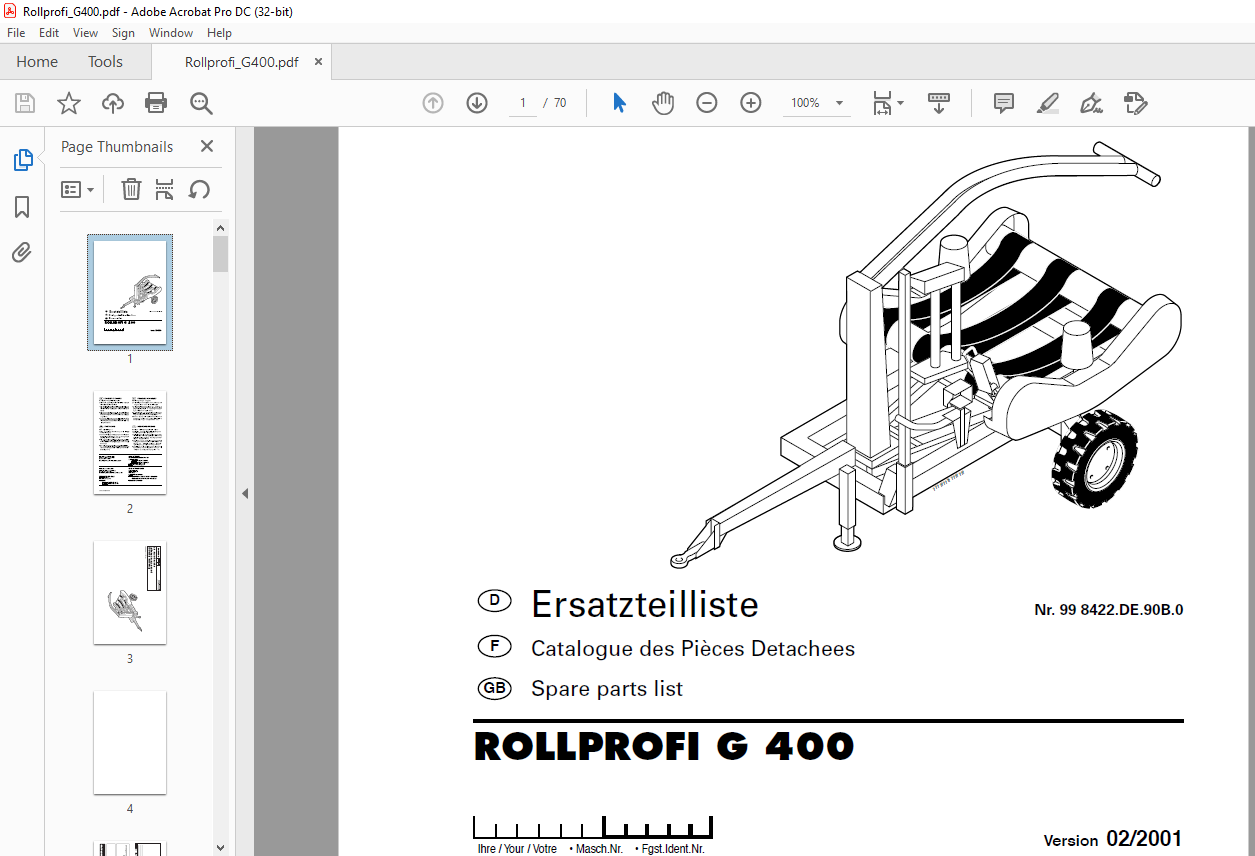Open the Edit menu

point(49,33)
